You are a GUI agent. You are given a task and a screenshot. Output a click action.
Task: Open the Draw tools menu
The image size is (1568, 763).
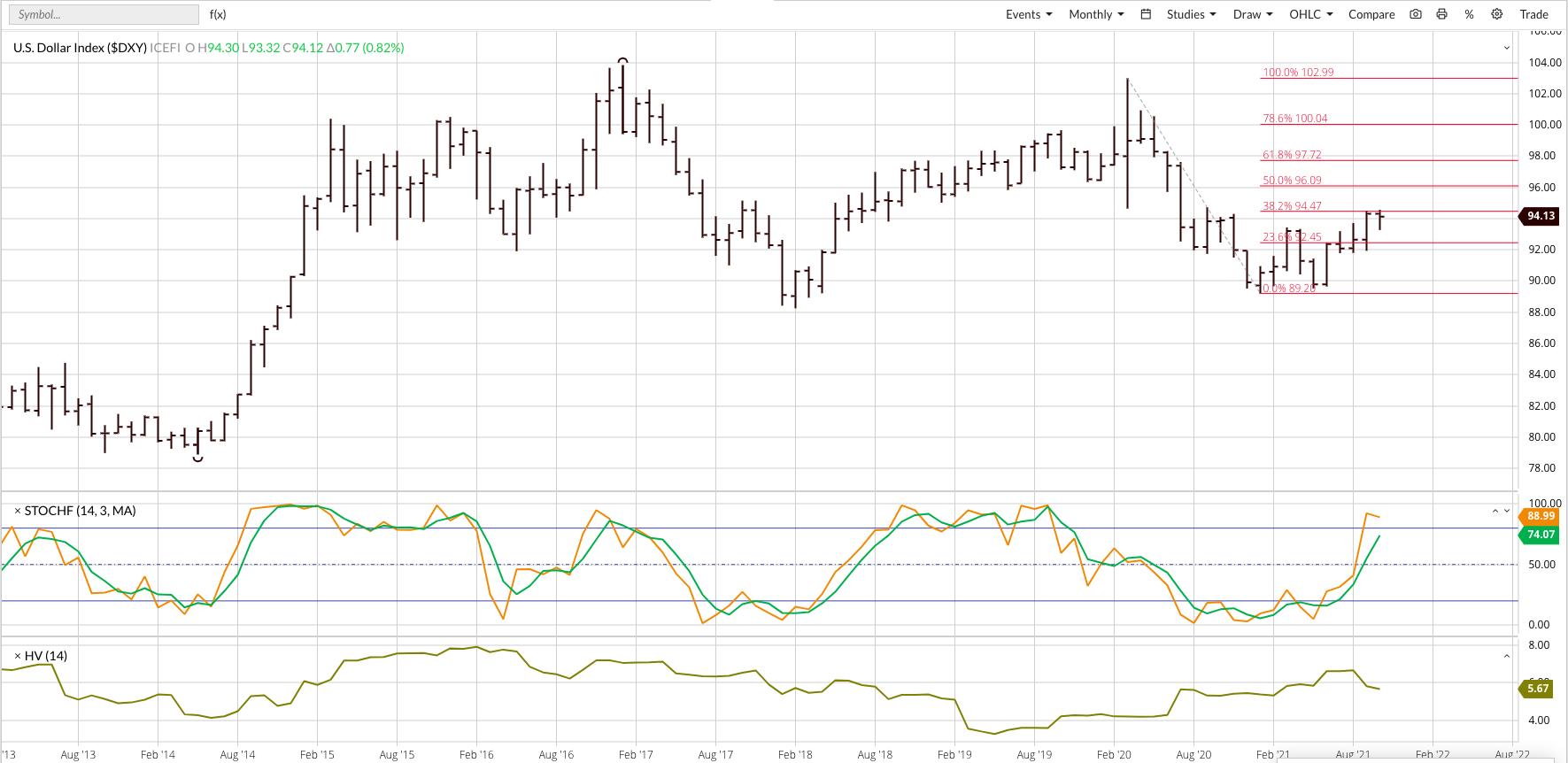pyautogui.click(x=1253, y=14)
